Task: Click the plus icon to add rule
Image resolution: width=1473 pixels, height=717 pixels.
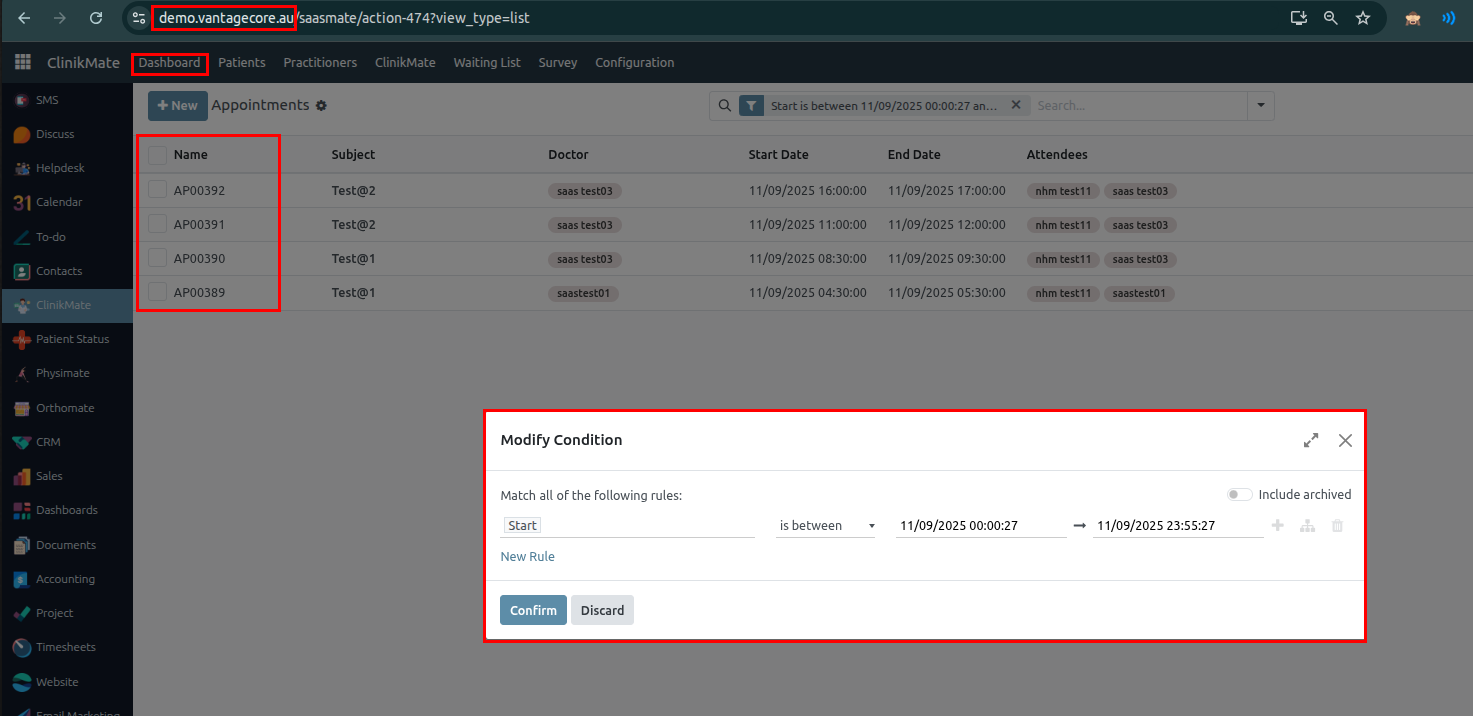Action: click(1277, 526)
